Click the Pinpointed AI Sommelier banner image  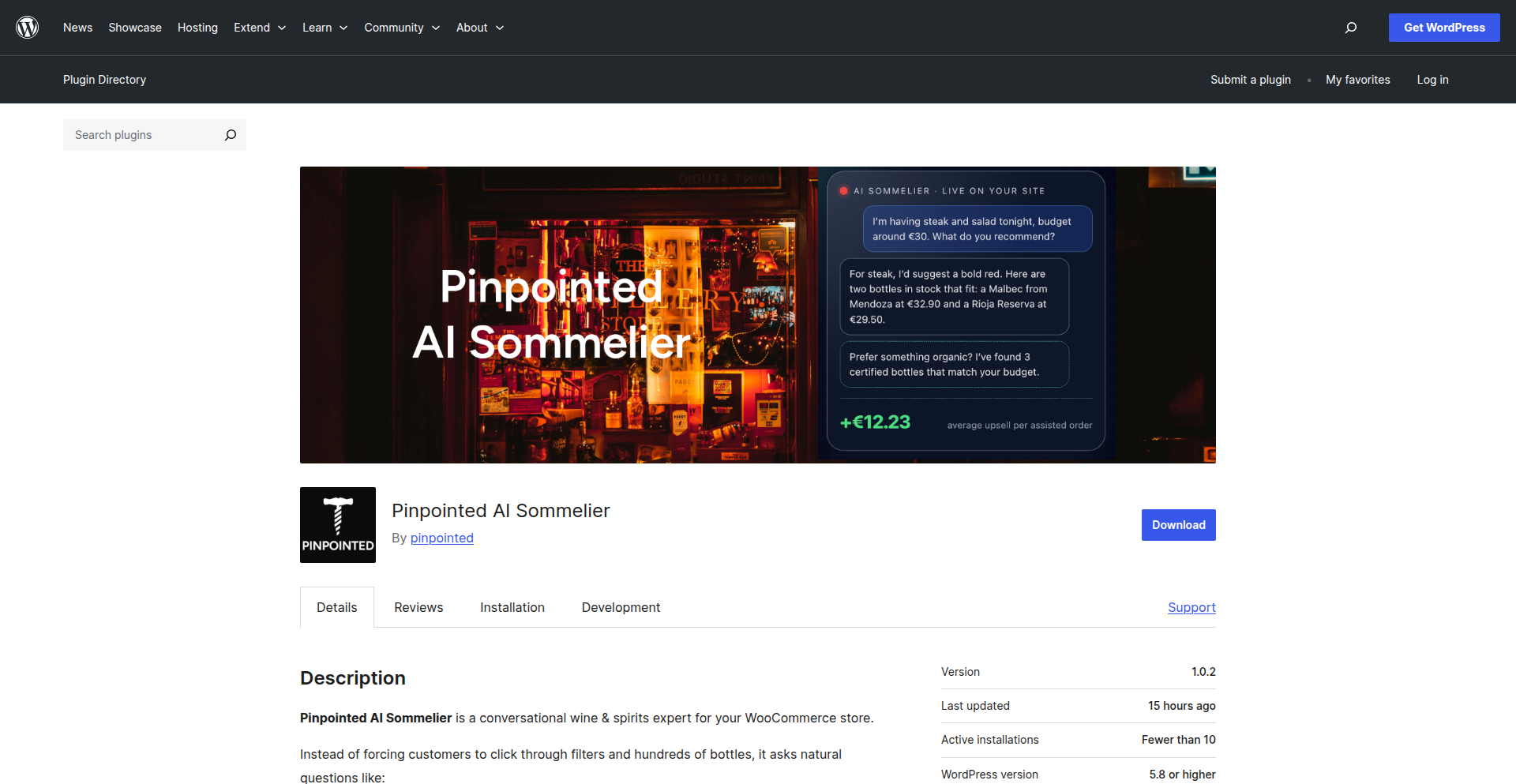(758, 315)
